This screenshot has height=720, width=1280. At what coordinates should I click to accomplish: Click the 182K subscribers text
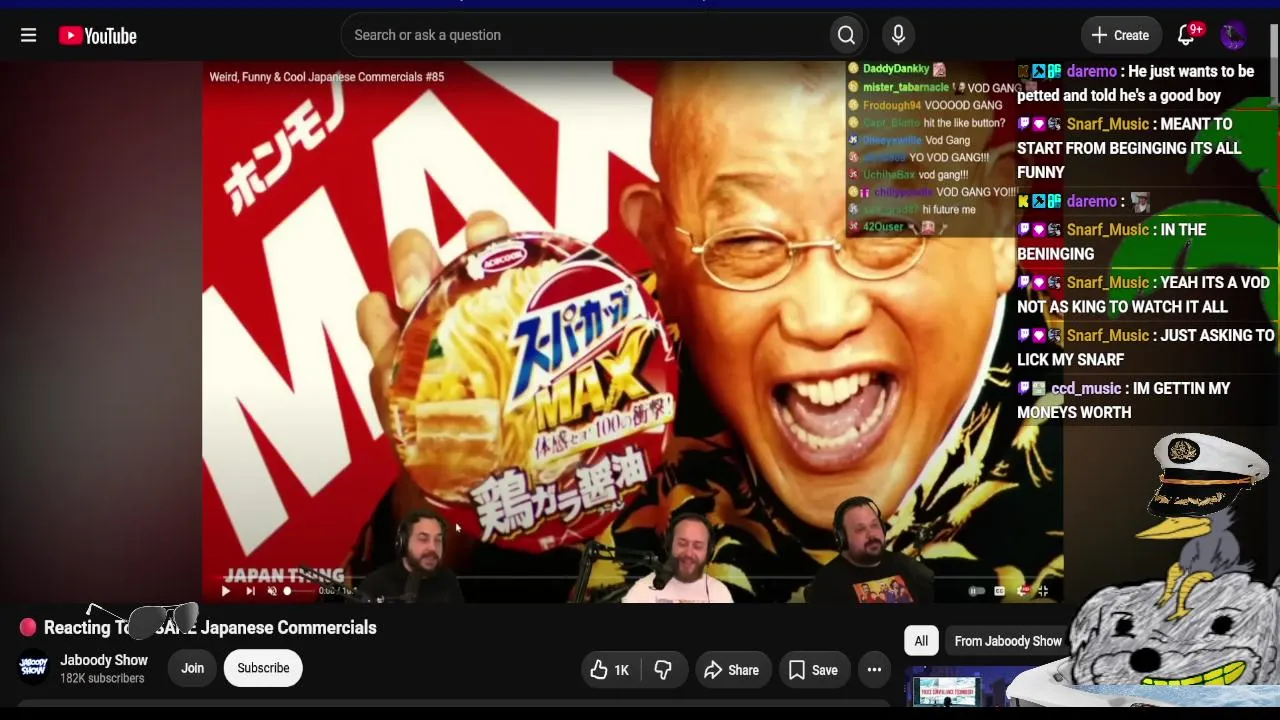click(x=102, y=679)
